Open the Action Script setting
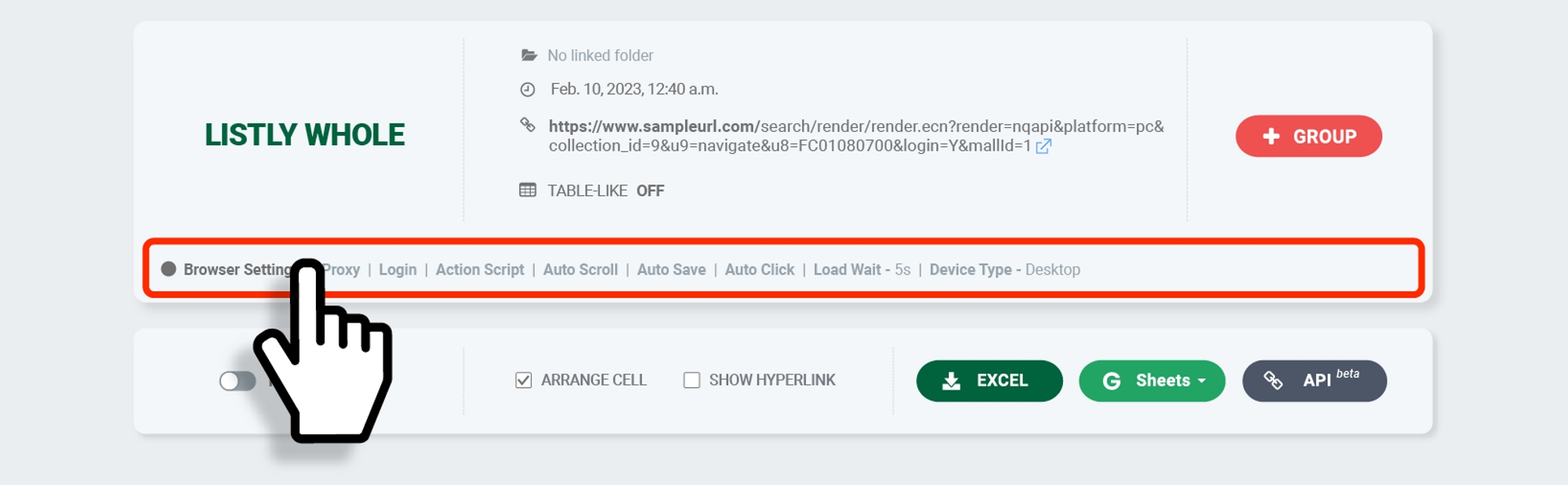The height and width of the screenshot is (485, 1568). (480, 270)
